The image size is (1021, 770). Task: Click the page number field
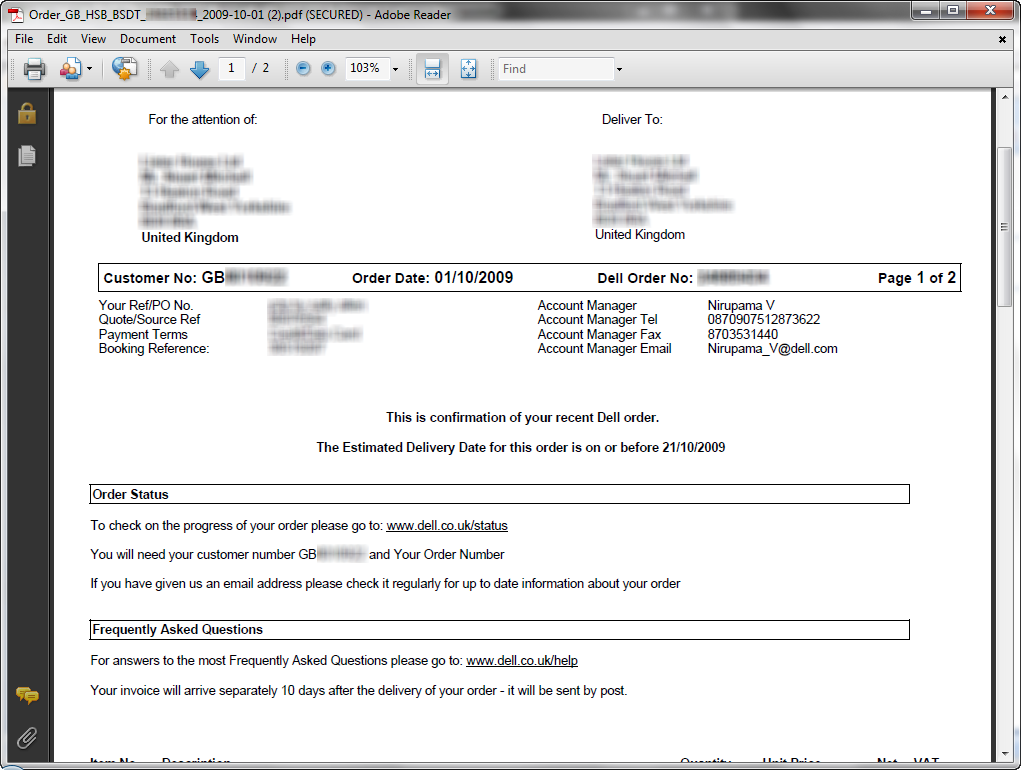tap(232, 68)
